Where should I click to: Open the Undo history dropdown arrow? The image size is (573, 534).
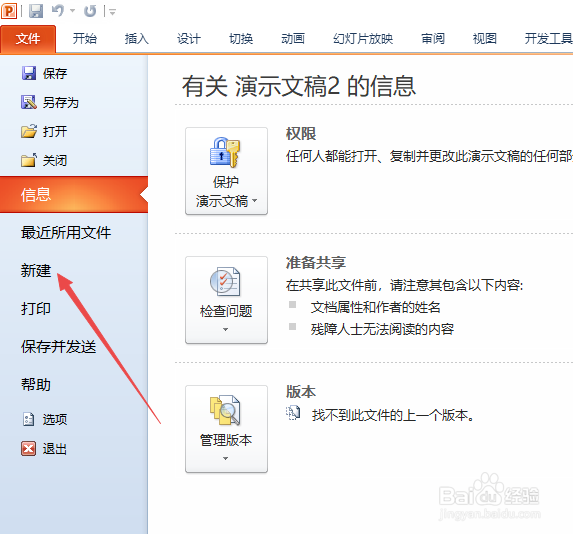(72, 11)
